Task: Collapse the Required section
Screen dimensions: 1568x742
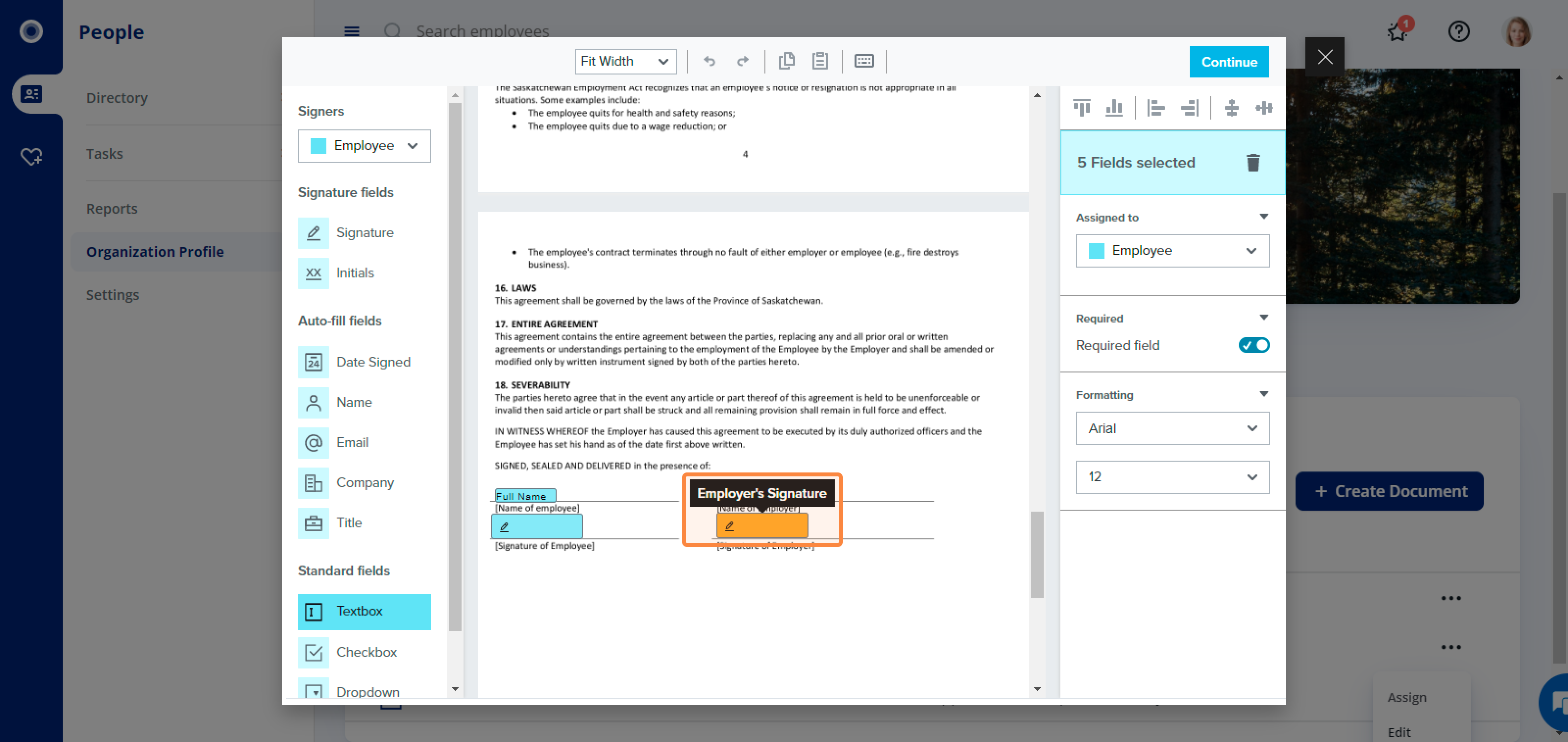Action: coord(1264,318)
